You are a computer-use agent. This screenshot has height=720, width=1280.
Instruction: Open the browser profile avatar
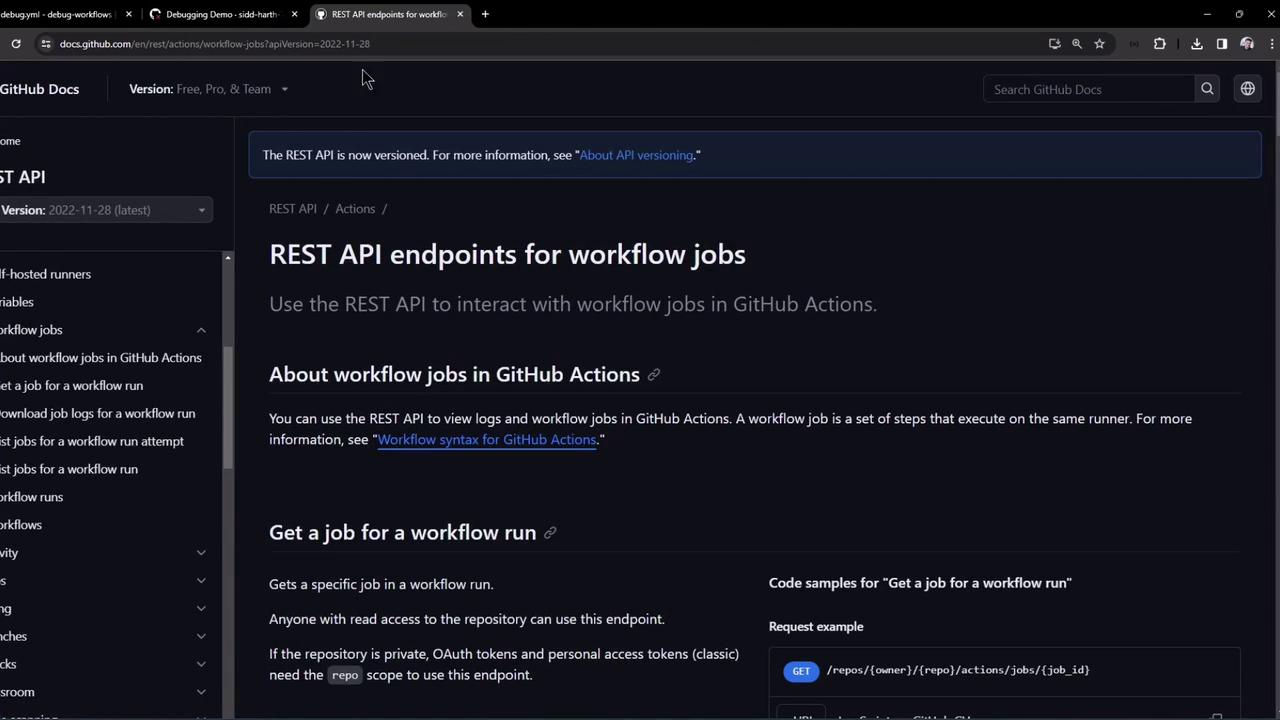1247,44
